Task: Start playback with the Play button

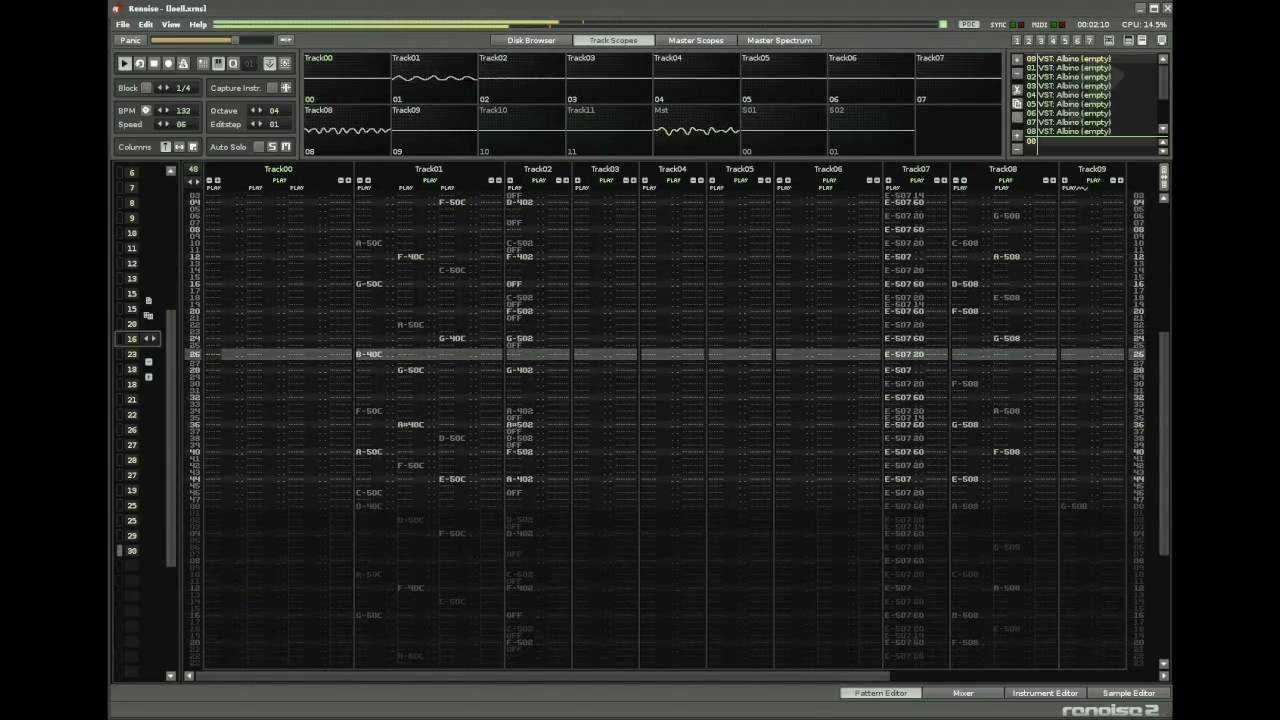Action: (124, 64)
